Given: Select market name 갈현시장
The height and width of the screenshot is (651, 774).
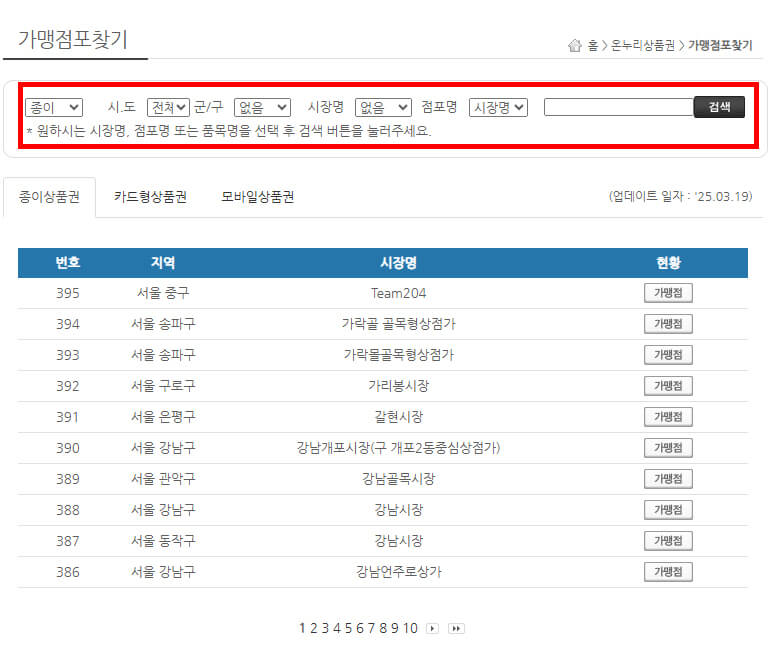Looking at the screenshot, I should pos(398,417).
